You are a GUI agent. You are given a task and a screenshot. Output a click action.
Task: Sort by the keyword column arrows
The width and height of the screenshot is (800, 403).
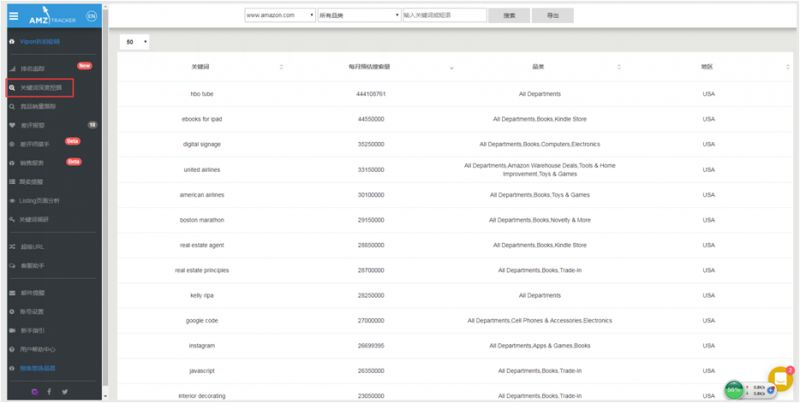pos(281,67)
